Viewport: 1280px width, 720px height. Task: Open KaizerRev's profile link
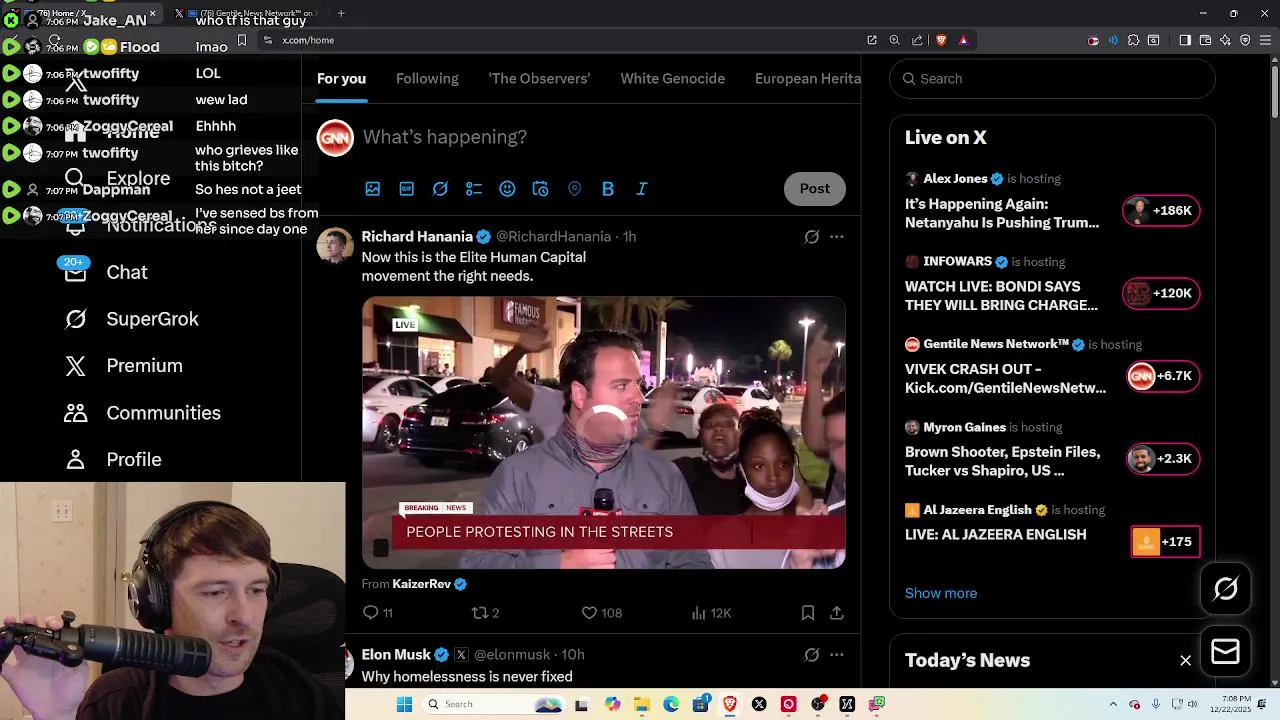[x=422, y=584]
